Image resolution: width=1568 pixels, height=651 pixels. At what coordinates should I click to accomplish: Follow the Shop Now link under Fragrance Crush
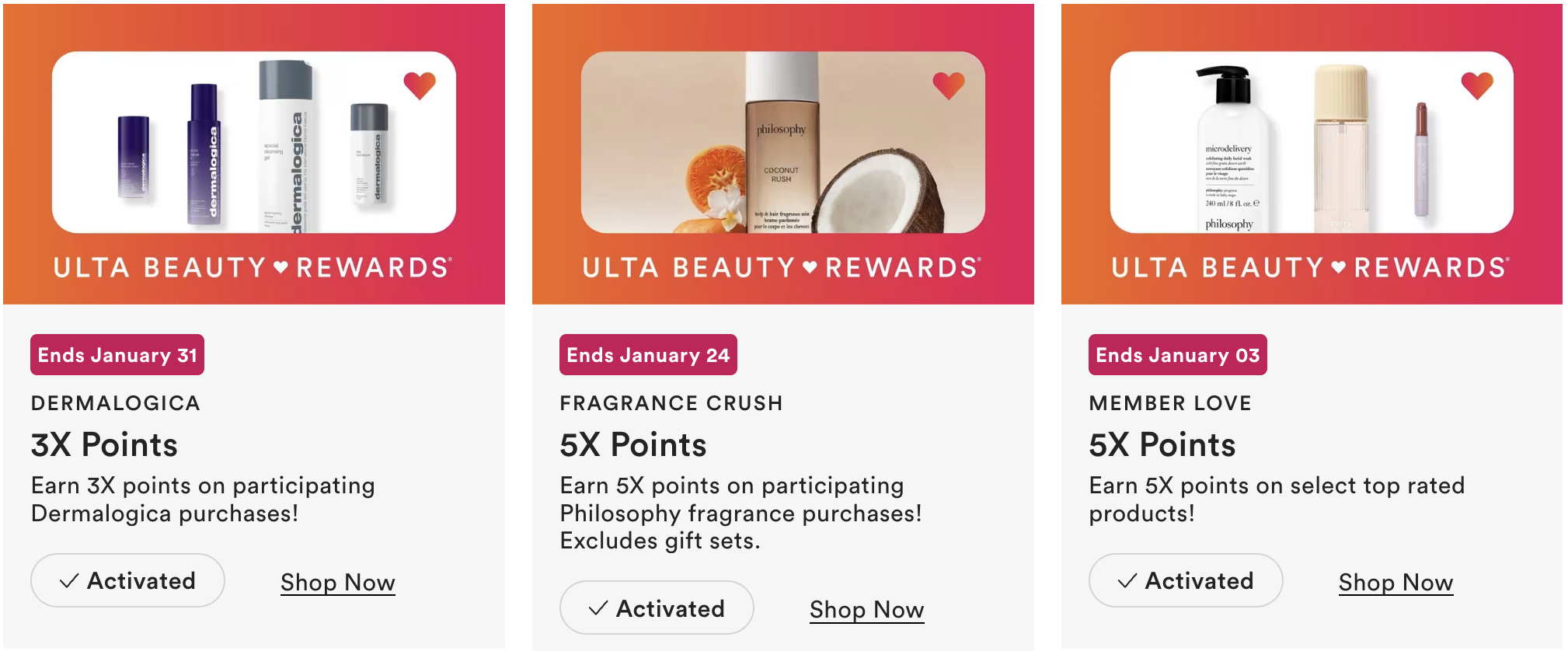tap(866, 610)
